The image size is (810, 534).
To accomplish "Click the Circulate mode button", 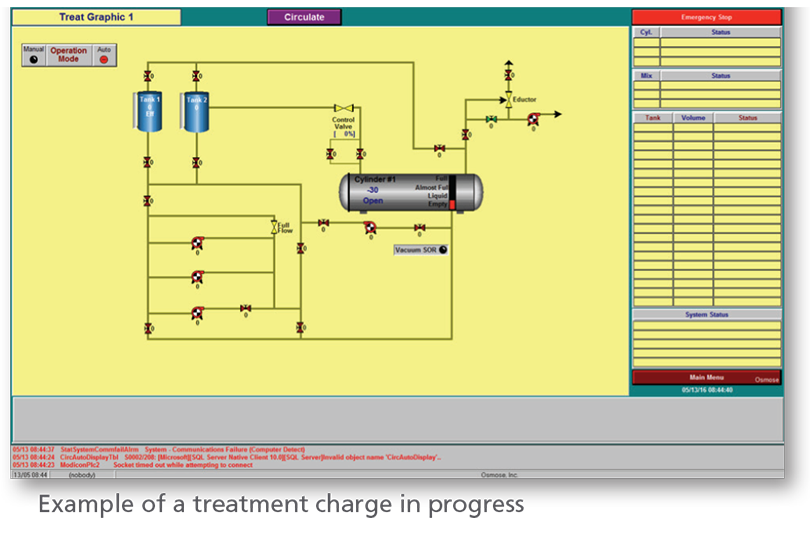I will 304,17.
